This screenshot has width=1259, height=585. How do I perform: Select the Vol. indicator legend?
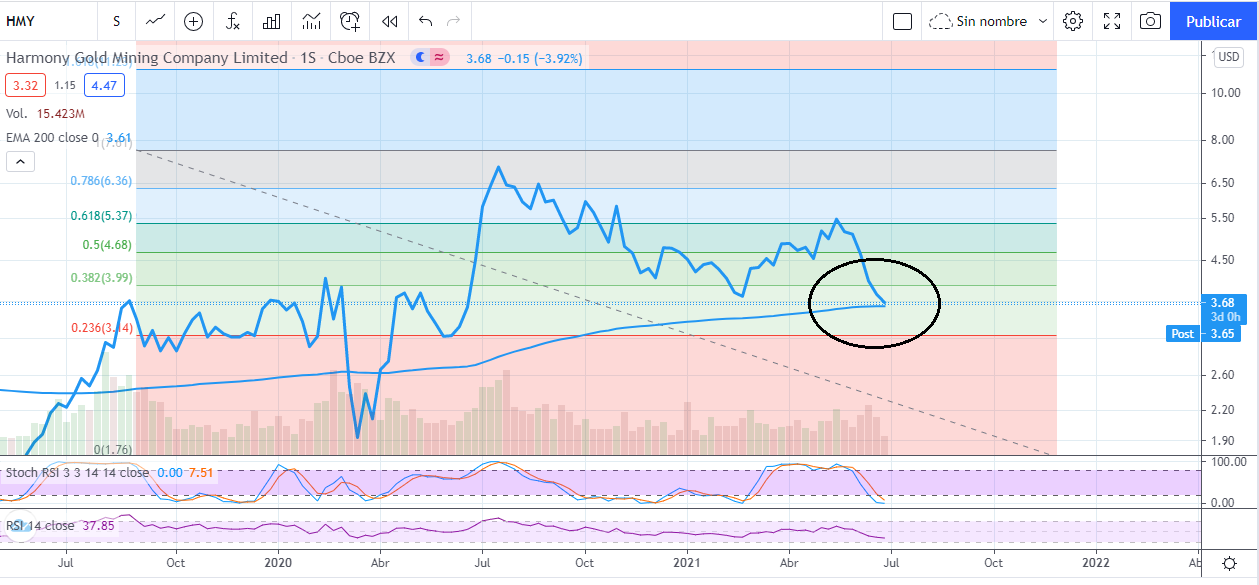point(16,115)
